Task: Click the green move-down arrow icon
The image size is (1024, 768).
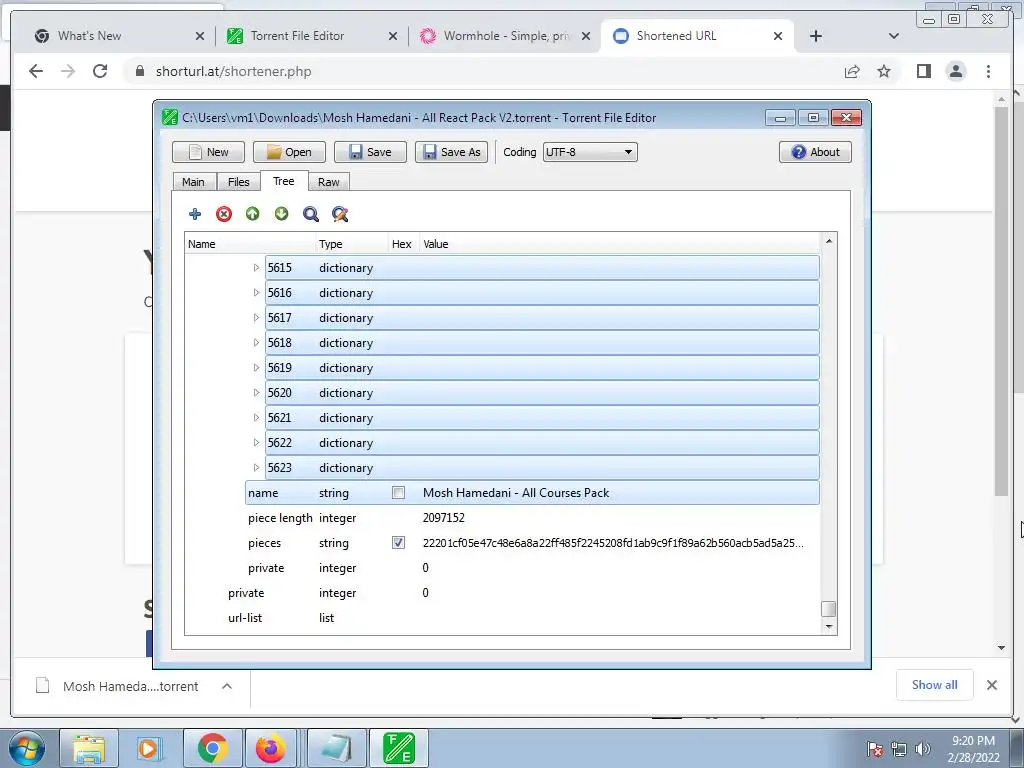Action: pos(281,214)
